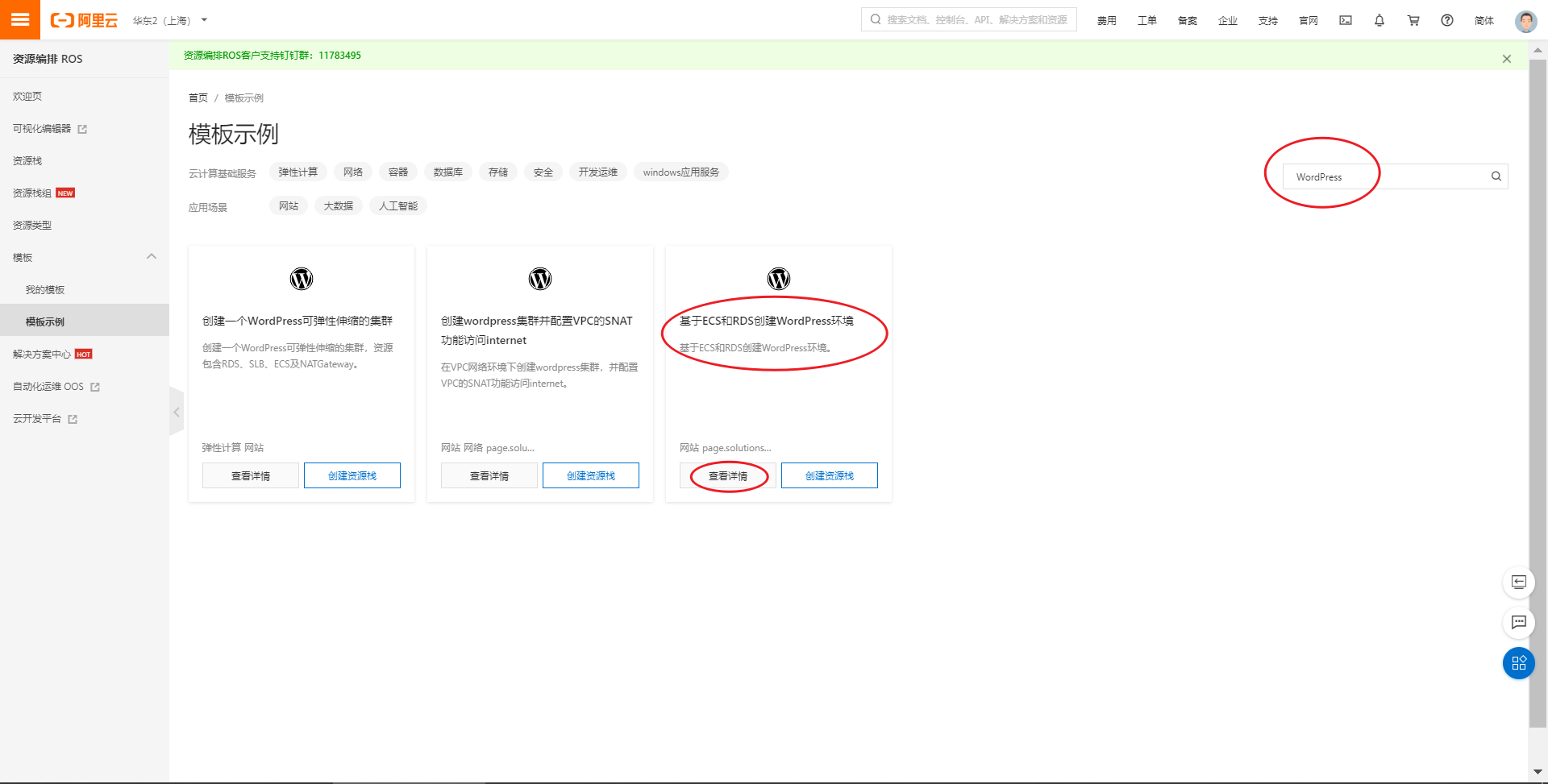查看详情 for WordPress可弹性伸缩的集群 template
This screenshot has width=1548, height=784.
[x=251, y=475]
